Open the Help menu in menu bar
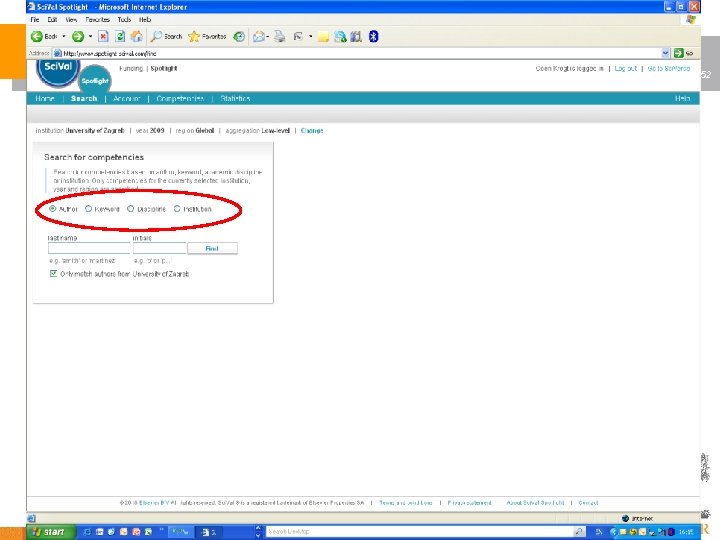This screenshot has height=540, width=720. click(x=145, y=20)
